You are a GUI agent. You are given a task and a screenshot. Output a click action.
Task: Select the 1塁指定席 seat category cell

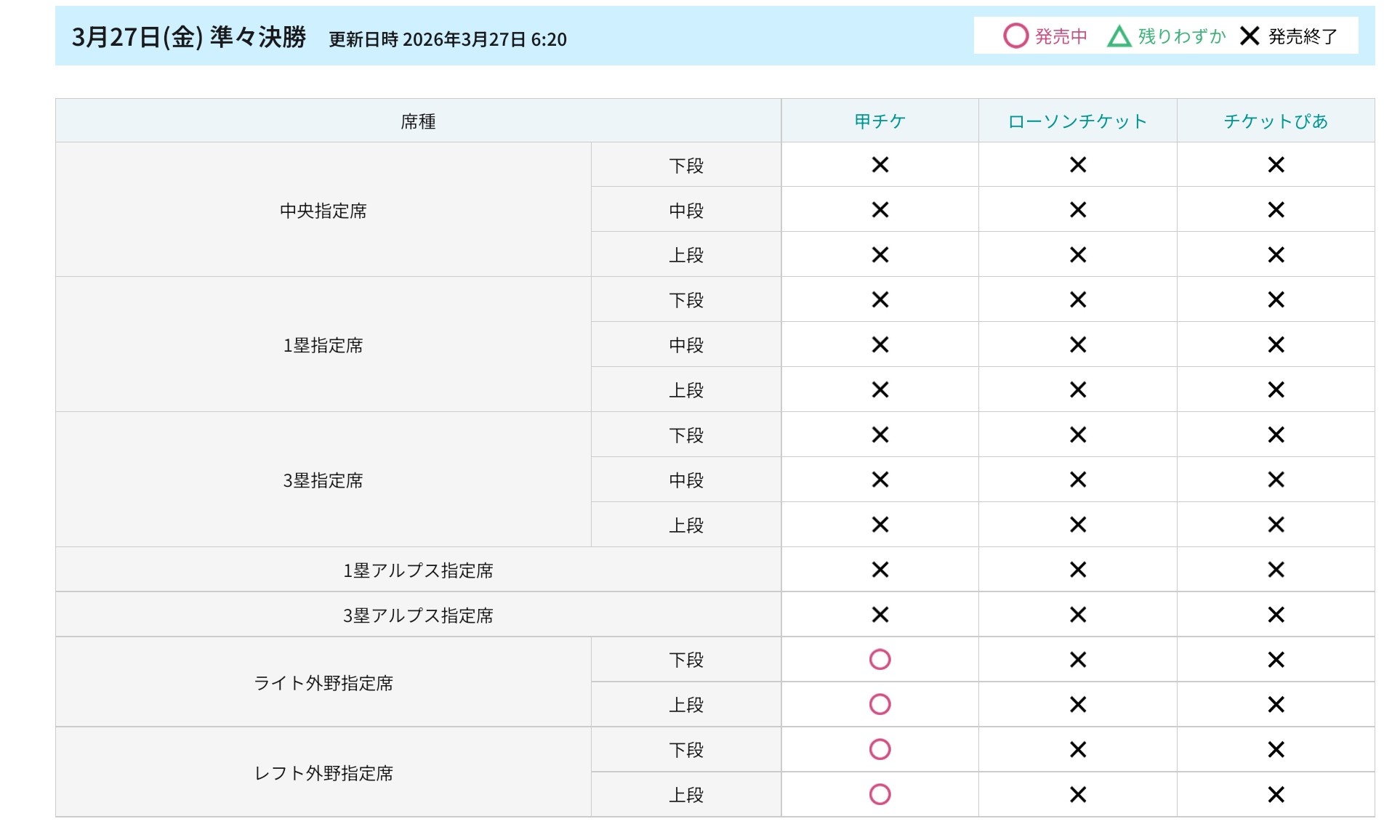pyautogui.click(x=323, y=345)
